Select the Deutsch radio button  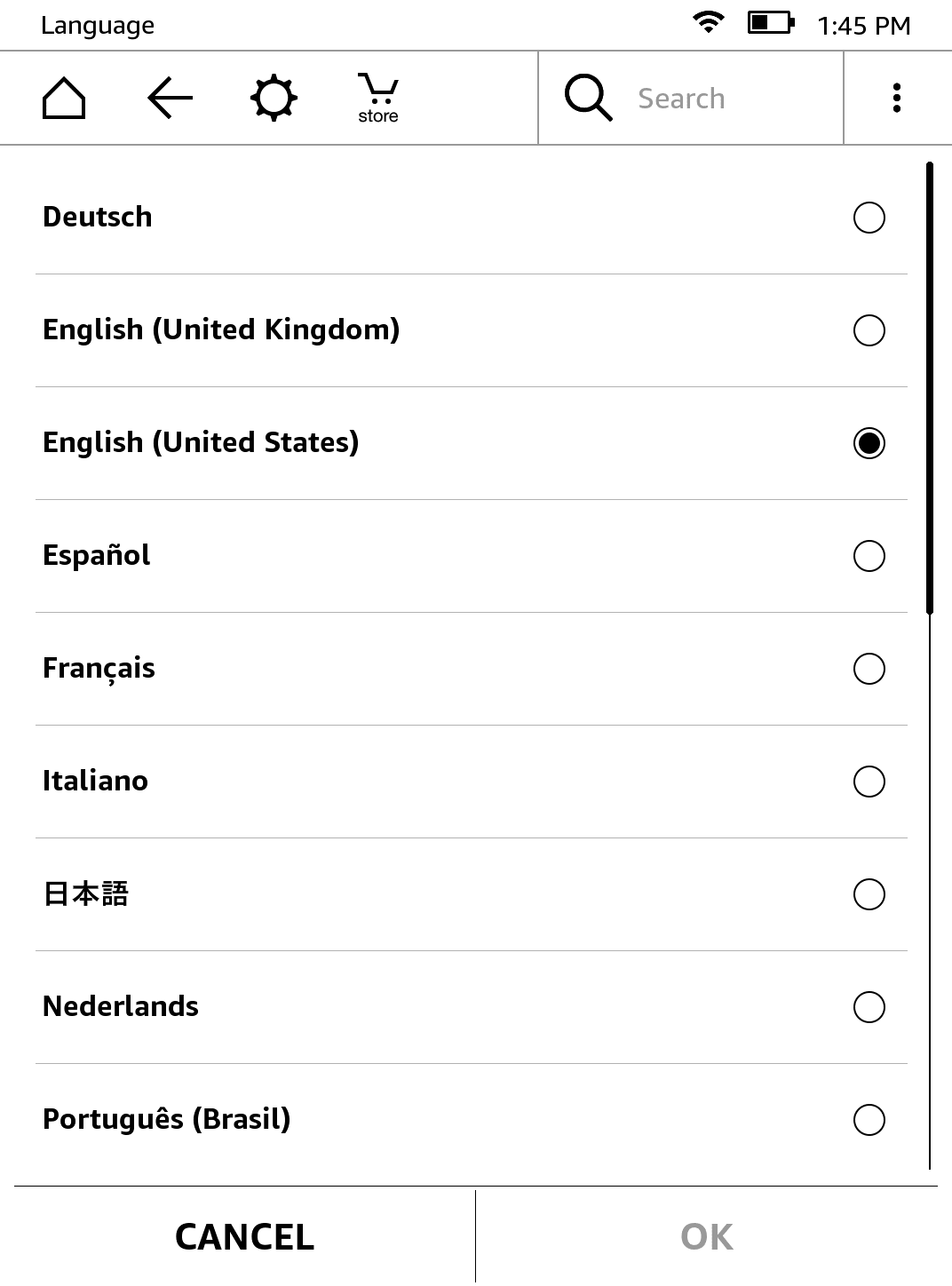(x=869, y=218)
